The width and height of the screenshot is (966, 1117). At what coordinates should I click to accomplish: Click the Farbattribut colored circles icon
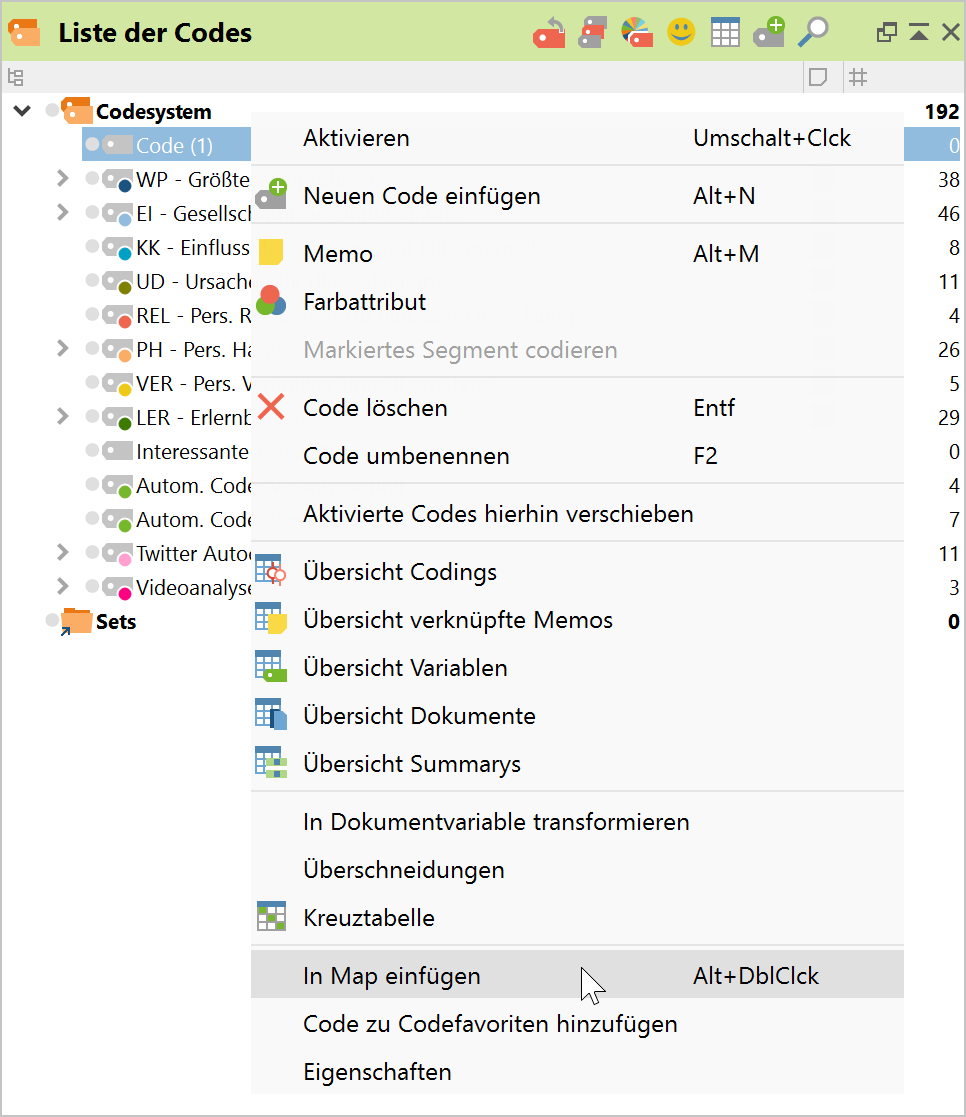(x=271, y=301)
